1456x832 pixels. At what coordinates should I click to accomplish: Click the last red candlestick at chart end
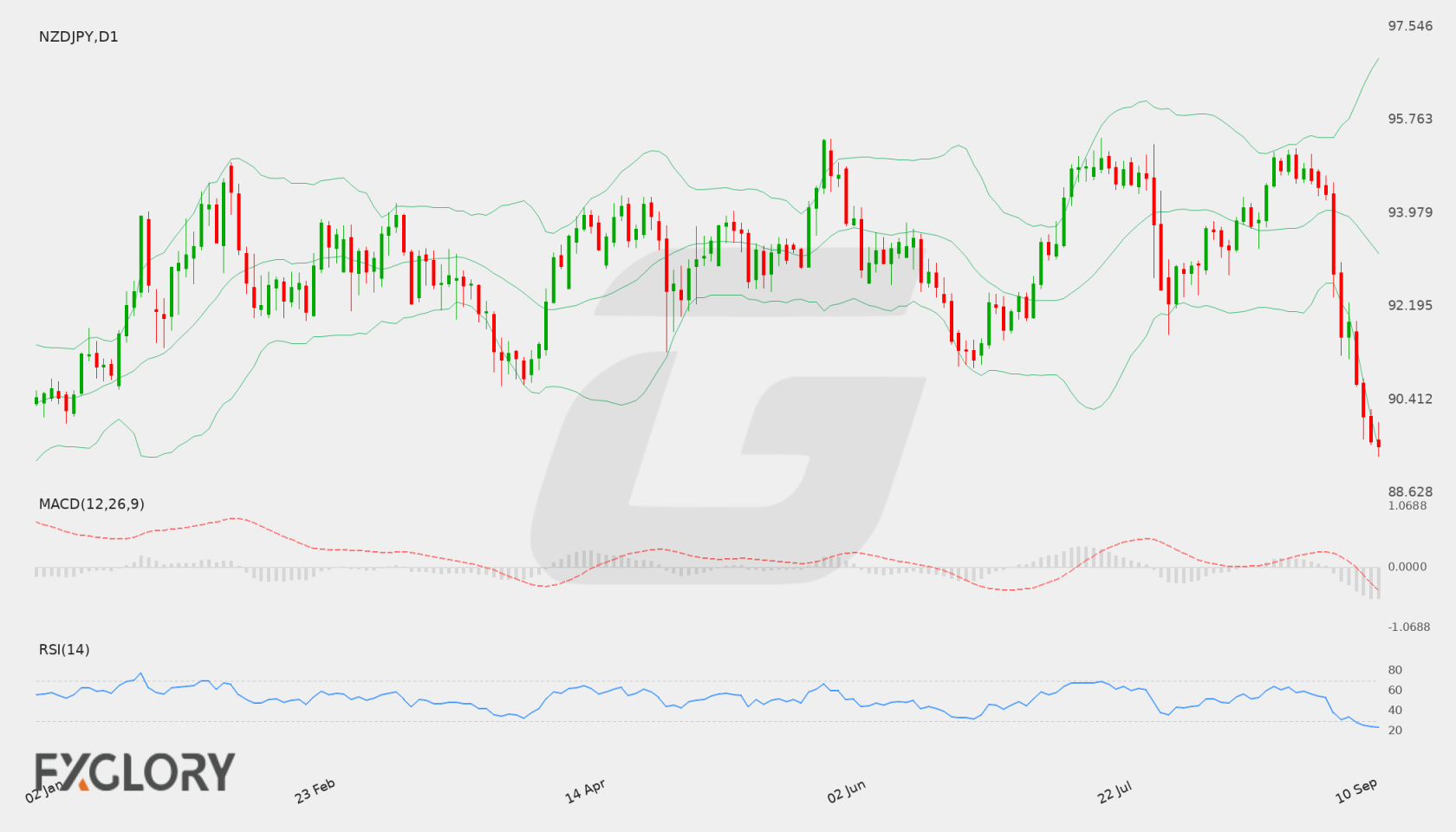pos(1378,441)
